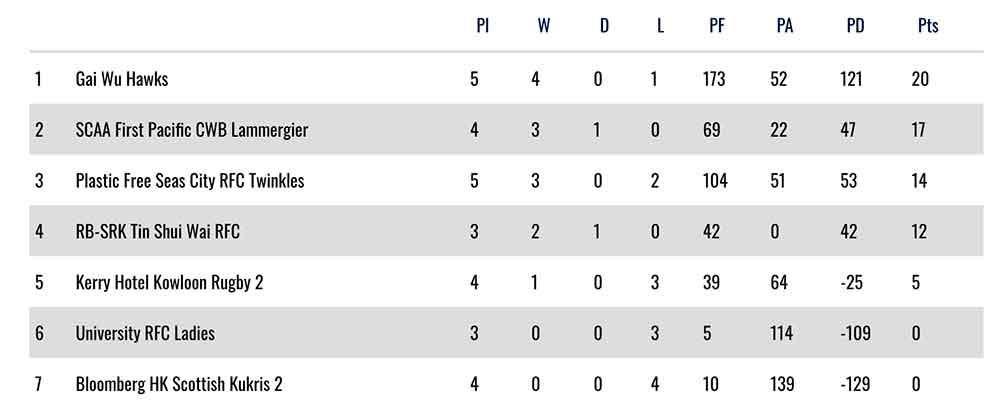1000x417 pixels.
Task: Click the L losses column header
Action: [x=660, y=27]
